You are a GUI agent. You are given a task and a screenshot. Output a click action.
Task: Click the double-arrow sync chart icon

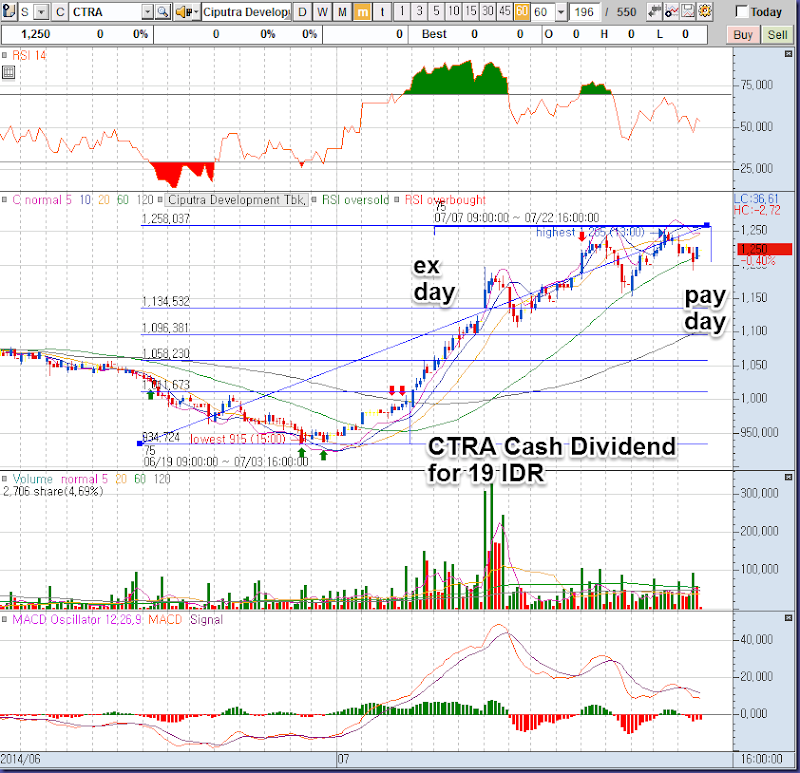coord(654,11)
